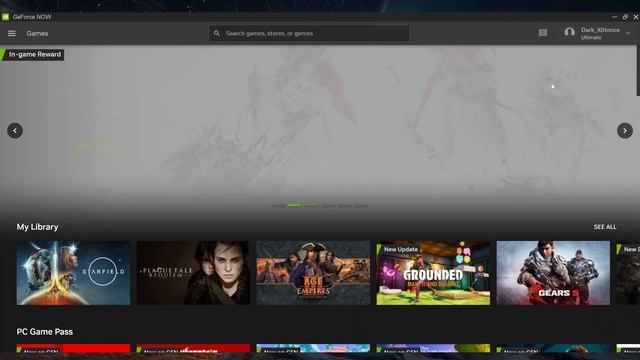Click the GeForce NOW logo icon
The image size is (640, 360).
5,17
